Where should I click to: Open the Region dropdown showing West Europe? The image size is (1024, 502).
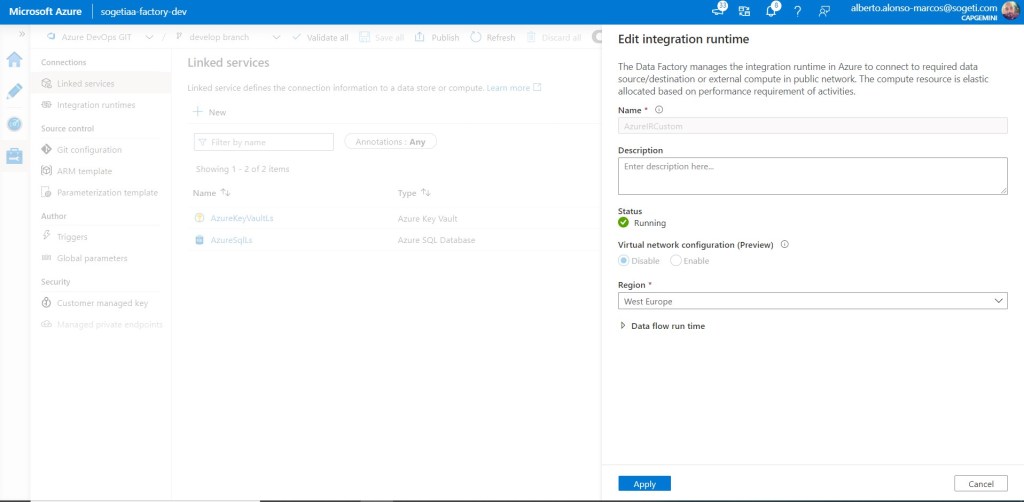(x=812, y=301)
